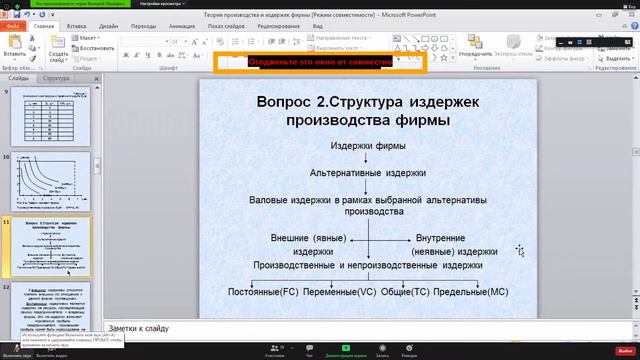Click the Format Painter brush icon
This screenshot has width=640, height=360.
click(32, 58)
